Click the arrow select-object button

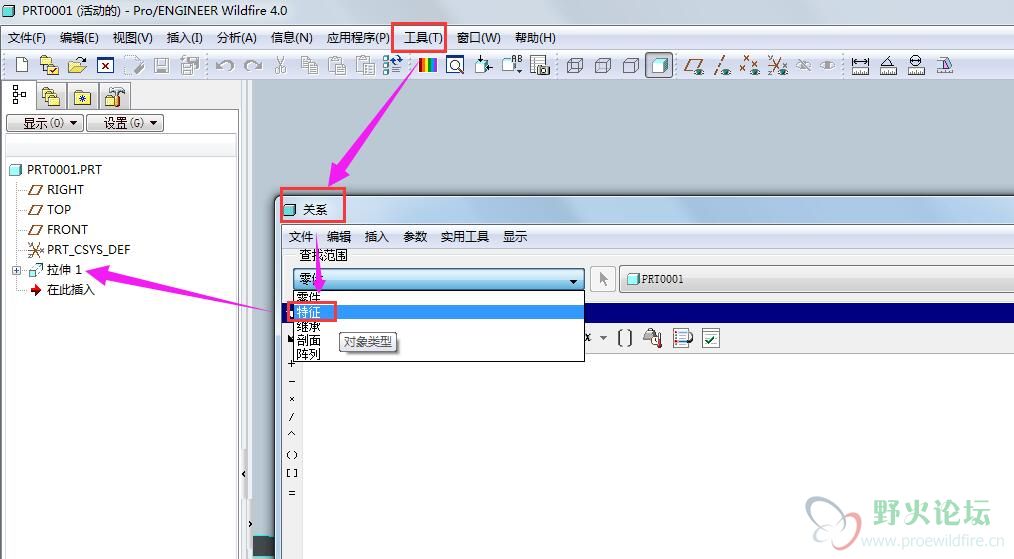pos(603,279)
